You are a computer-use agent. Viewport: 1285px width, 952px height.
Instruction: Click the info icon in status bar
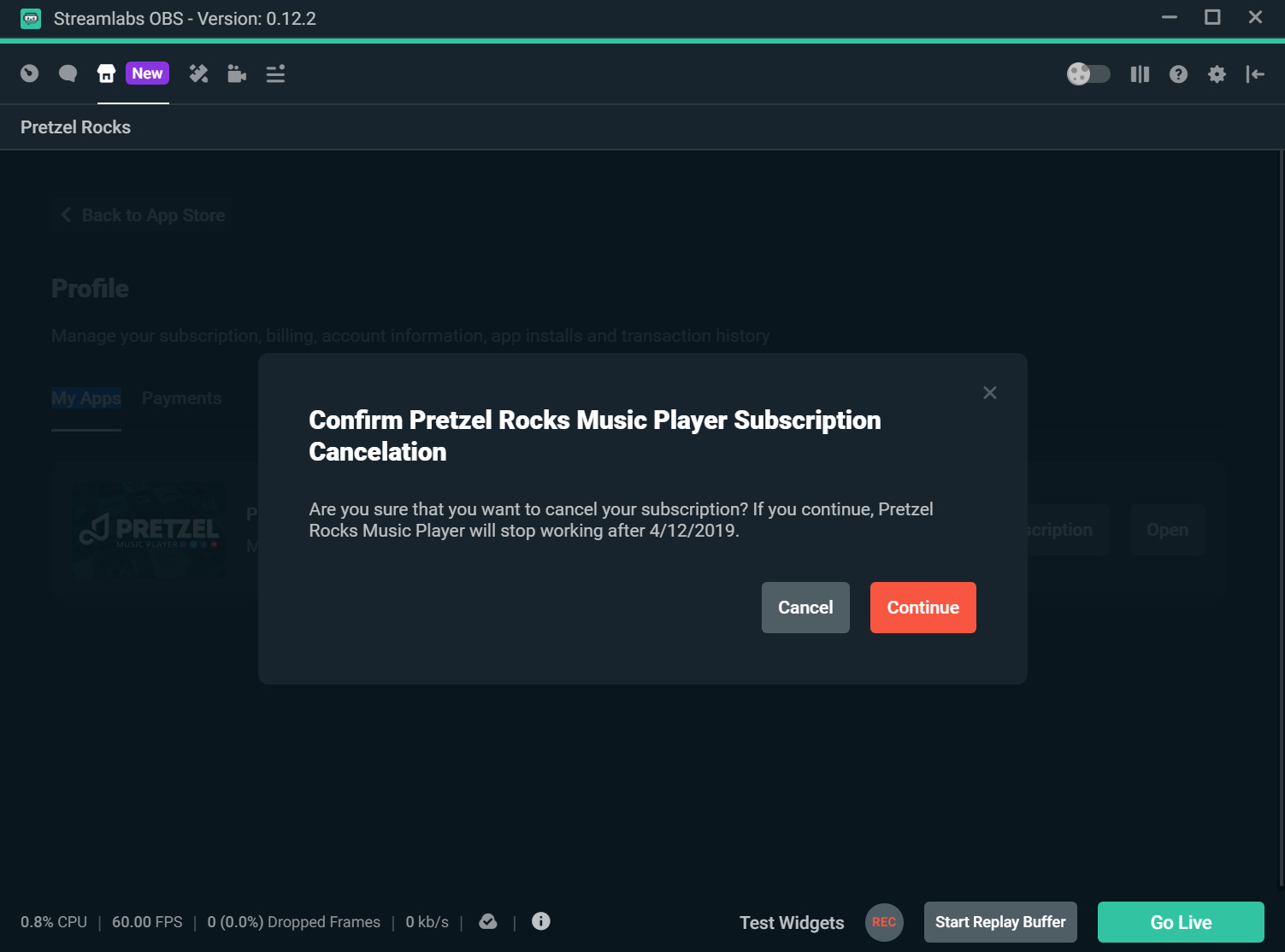pyautogui.click(x=541, y=921)
